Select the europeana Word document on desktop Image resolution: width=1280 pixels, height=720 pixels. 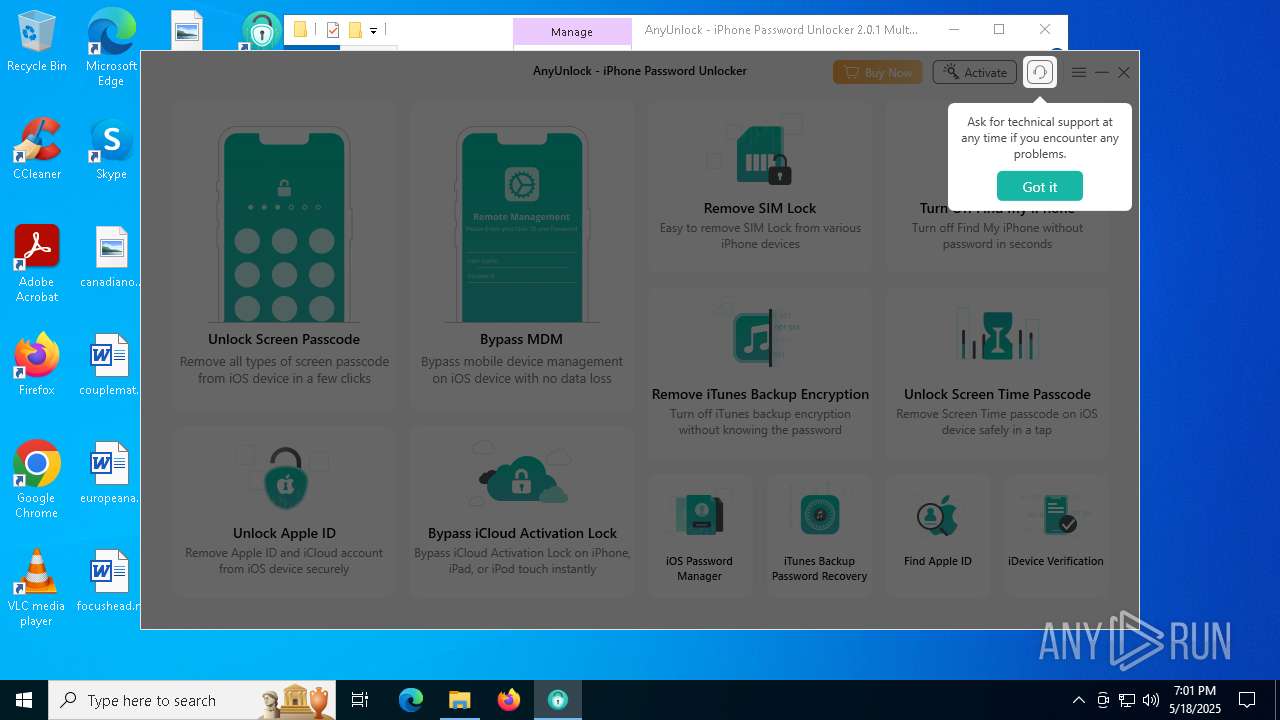click(x=111, y=473)
